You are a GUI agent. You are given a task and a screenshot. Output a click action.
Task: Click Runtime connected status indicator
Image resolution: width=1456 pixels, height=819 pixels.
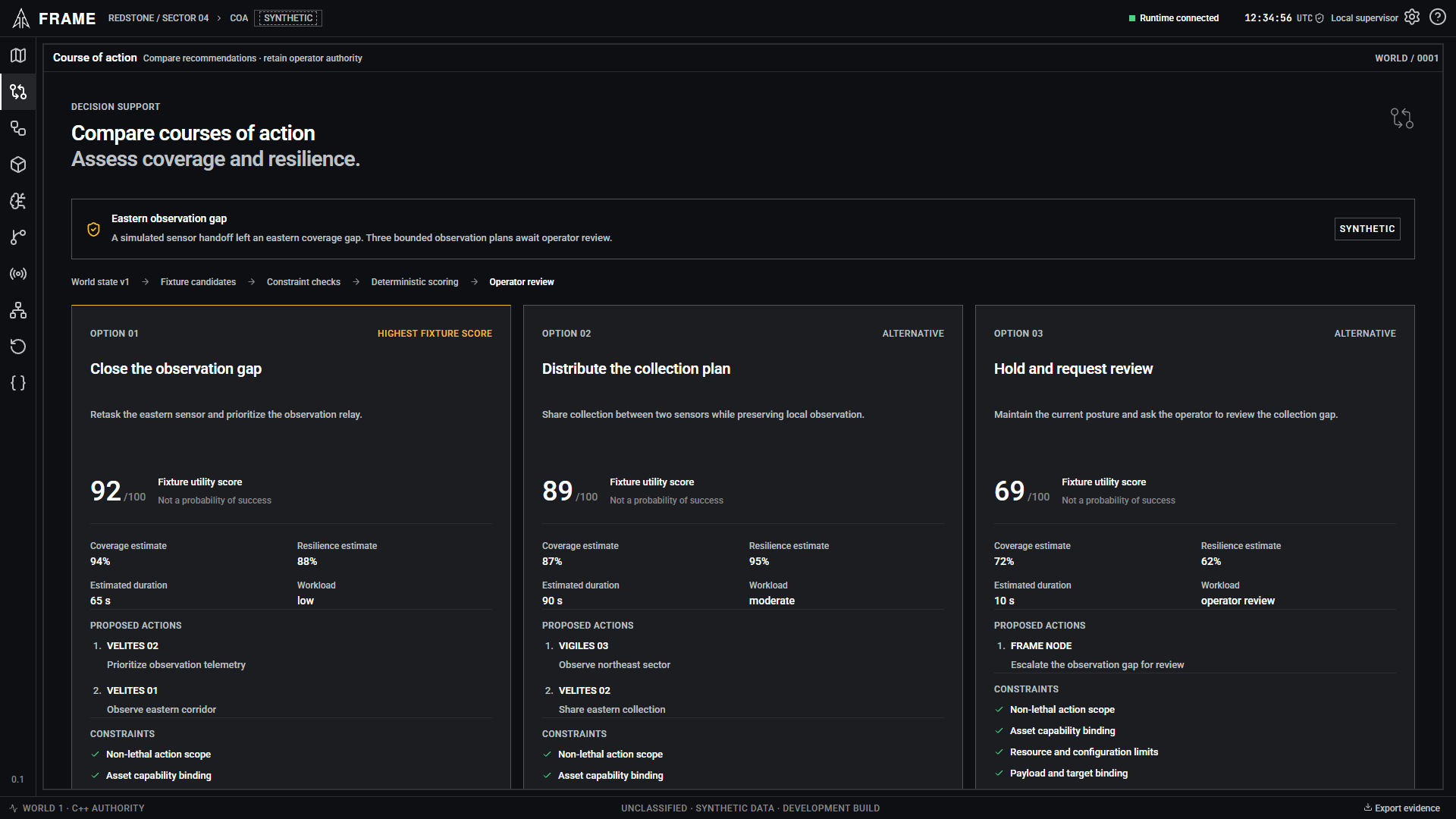(x=1174, y=18)
